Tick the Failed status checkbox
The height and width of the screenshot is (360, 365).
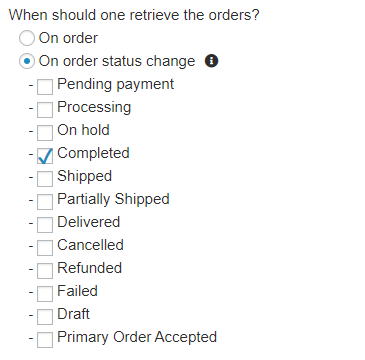(45, 294)
